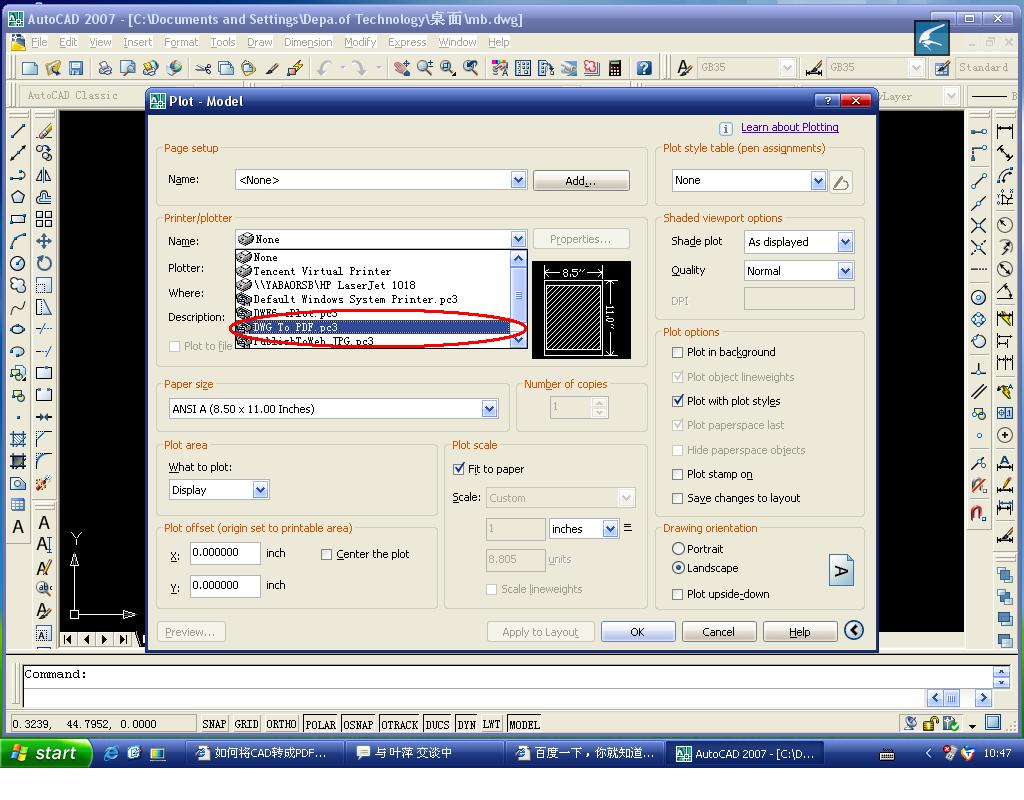Open Paper size ANSI A dropdown
This screenshot has height=800, width=1024.
pyautogui.click(x=489, y=409)
